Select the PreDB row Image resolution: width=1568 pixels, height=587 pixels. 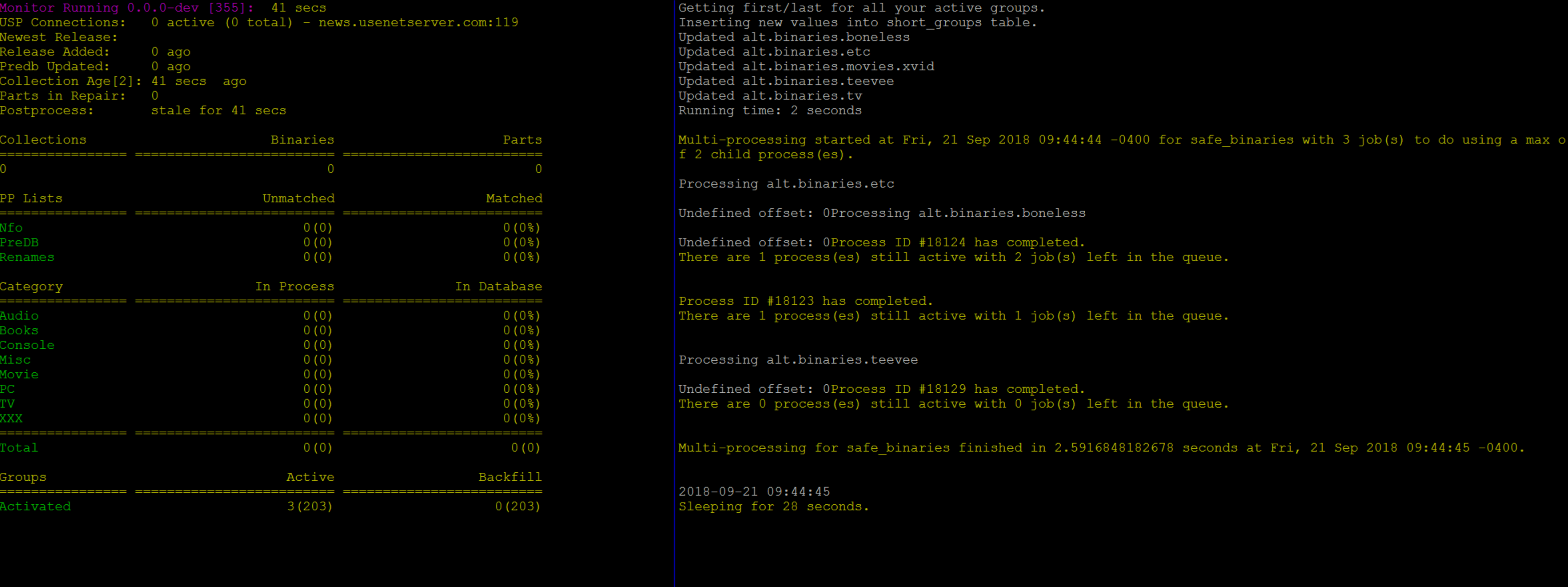(20, 242)
